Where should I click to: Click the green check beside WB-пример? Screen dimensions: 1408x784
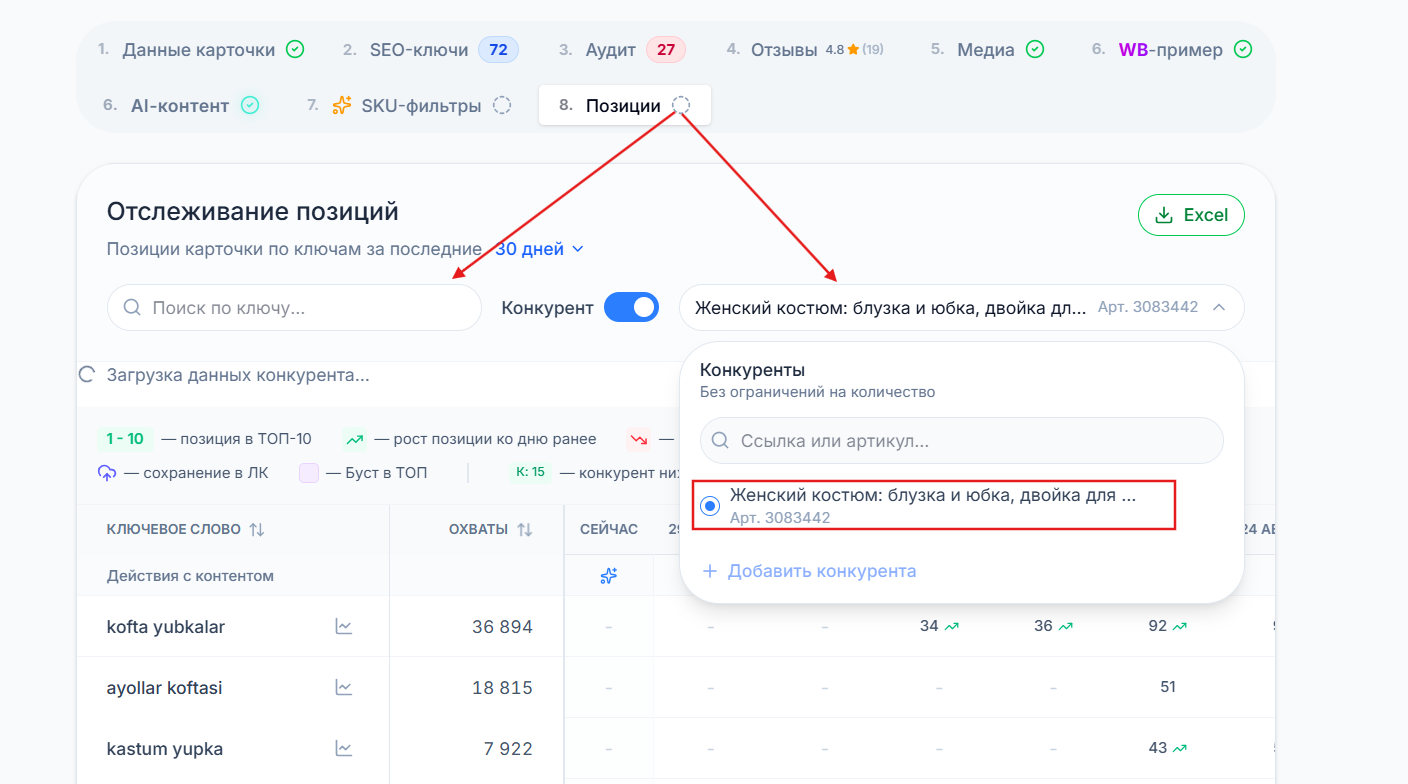point(1243,49)
